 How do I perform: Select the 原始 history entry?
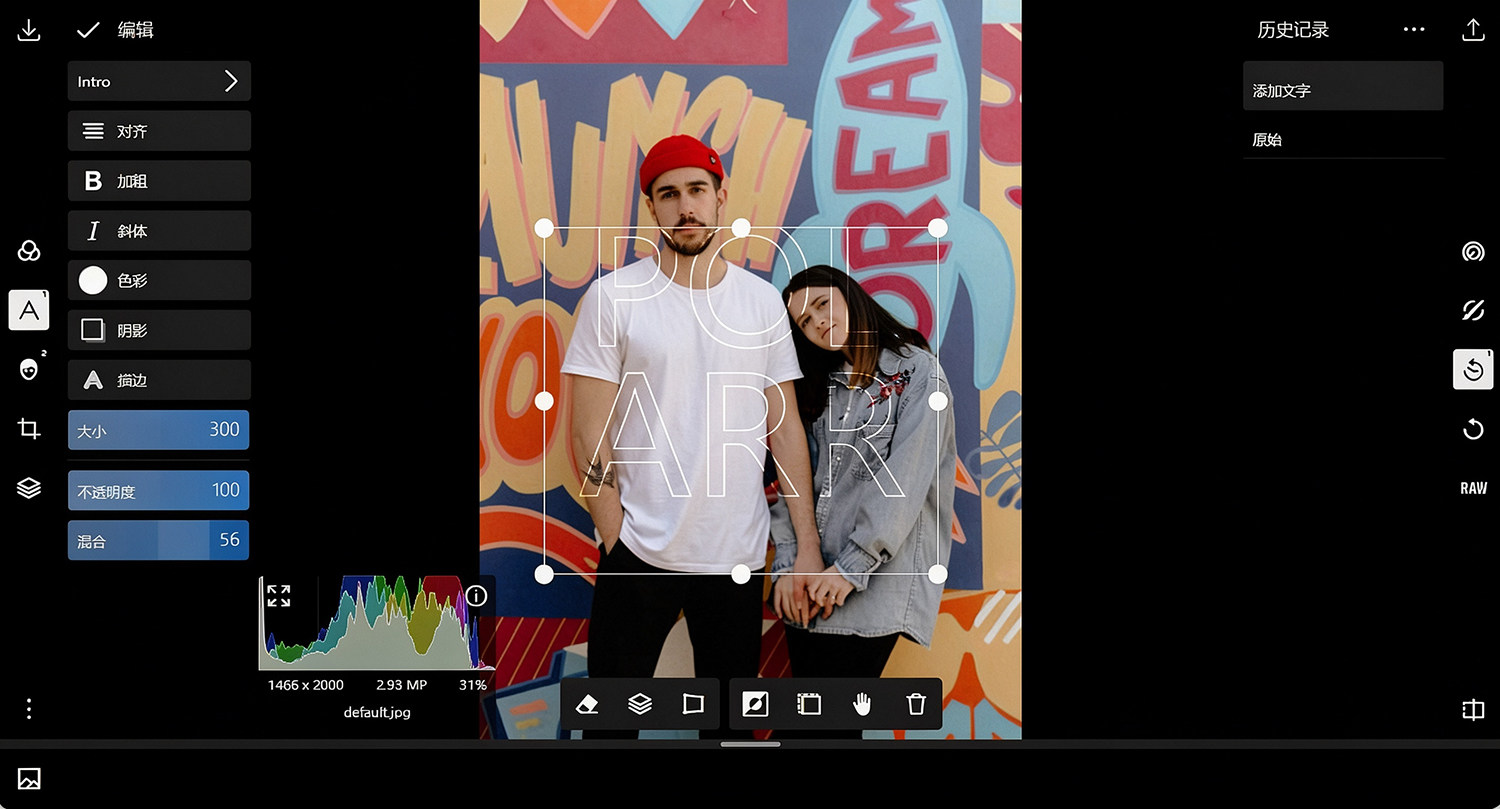click(1343, 140)
